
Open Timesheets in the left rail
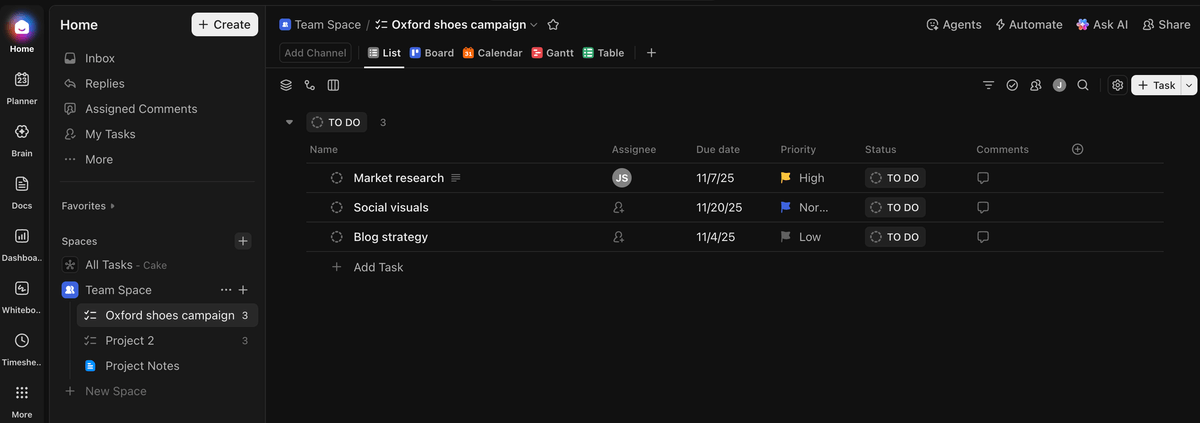tap(22, 340)
